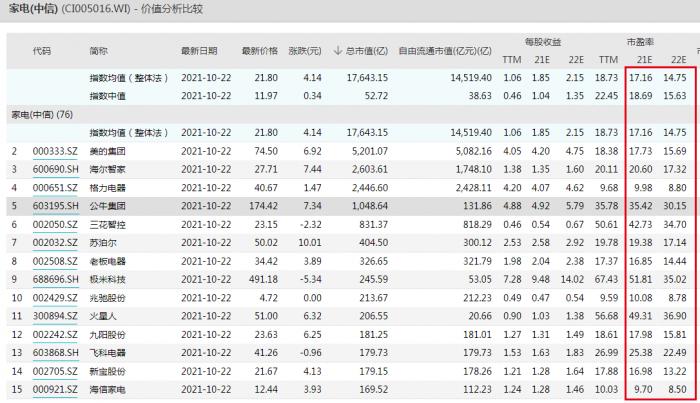
Task: Sort by the 涨跌(元) column header
Action: point(305,51)
